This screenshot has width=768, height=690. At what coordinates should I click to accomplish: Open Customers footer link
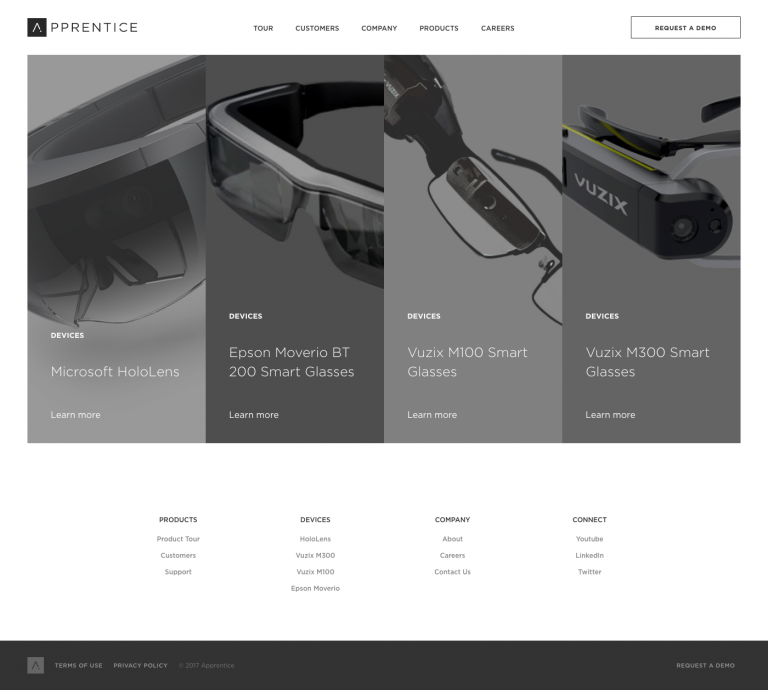[x=178, y=555]
